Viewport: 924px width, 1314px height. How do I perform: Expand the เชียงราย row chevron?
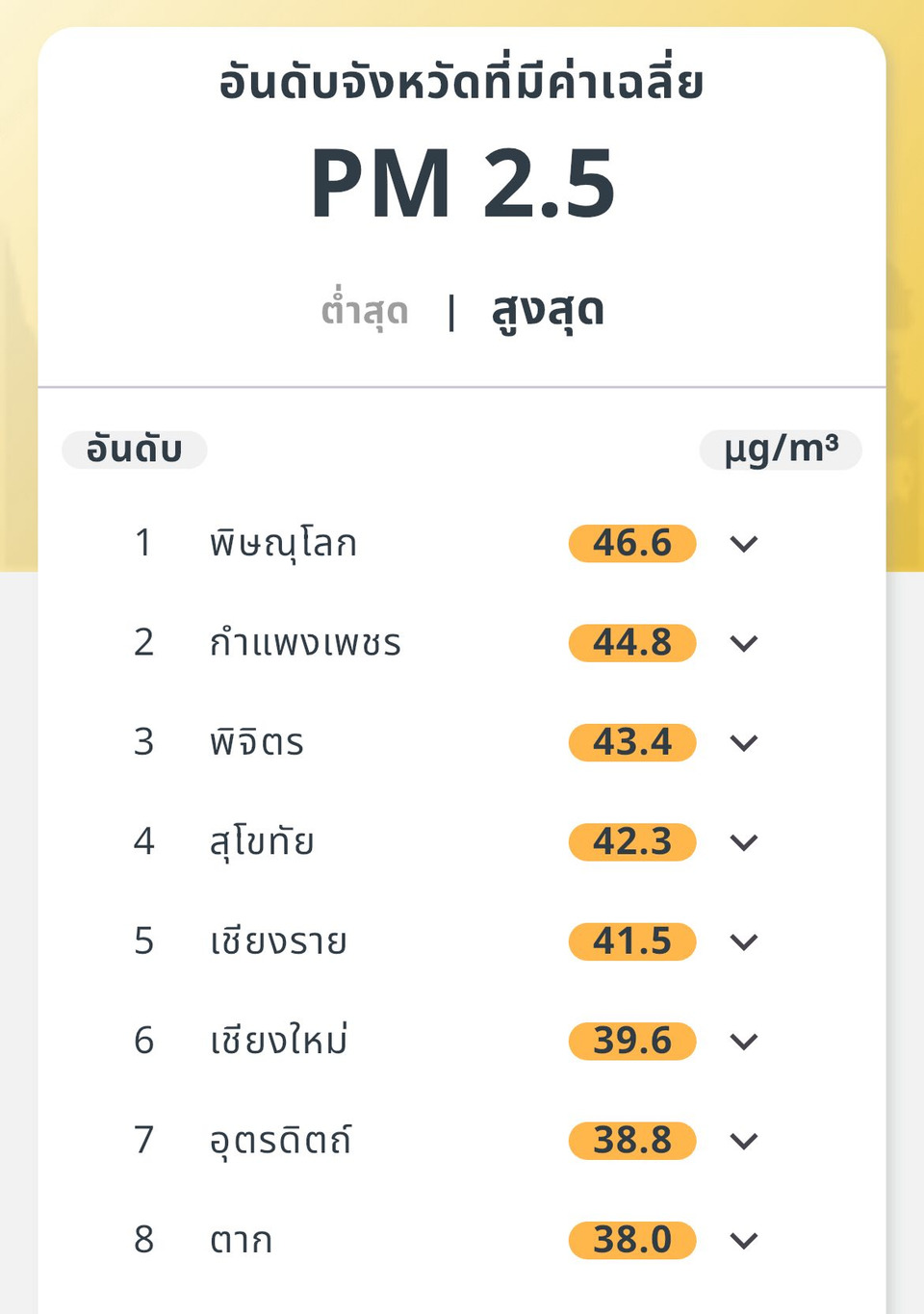tap(744, 941)
